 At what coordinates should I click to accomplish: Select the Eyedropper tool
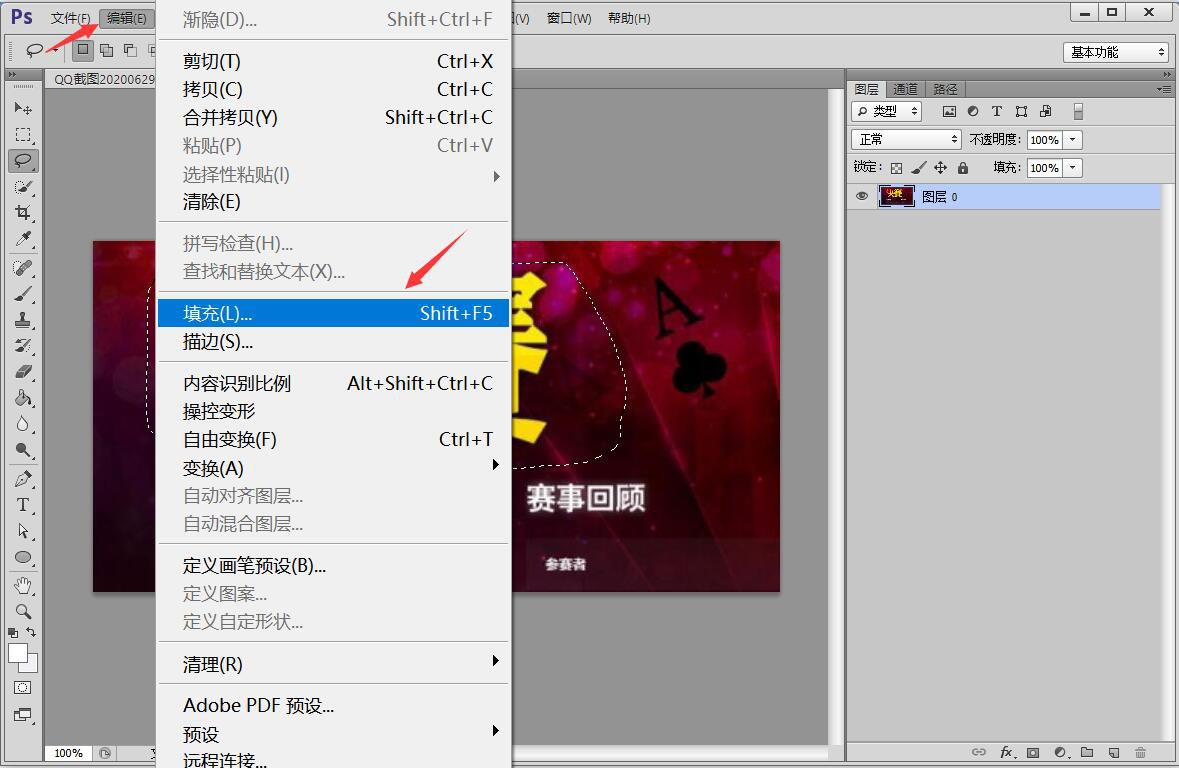pyautogui.click(x=23, y=239)
